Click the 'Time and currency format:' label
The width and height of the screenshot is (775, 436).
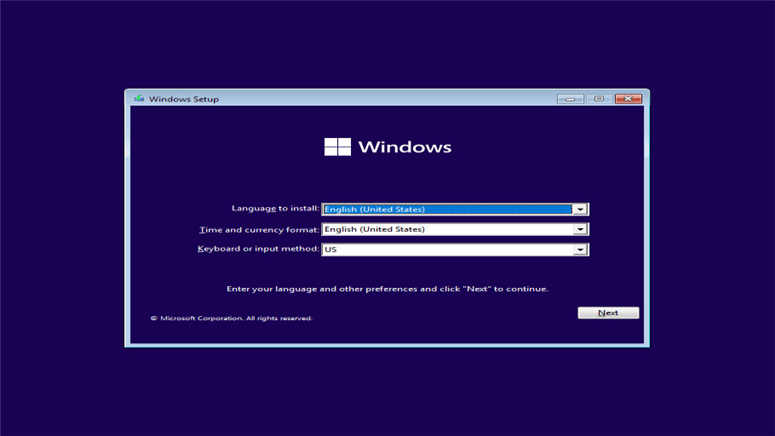[259, 230]
